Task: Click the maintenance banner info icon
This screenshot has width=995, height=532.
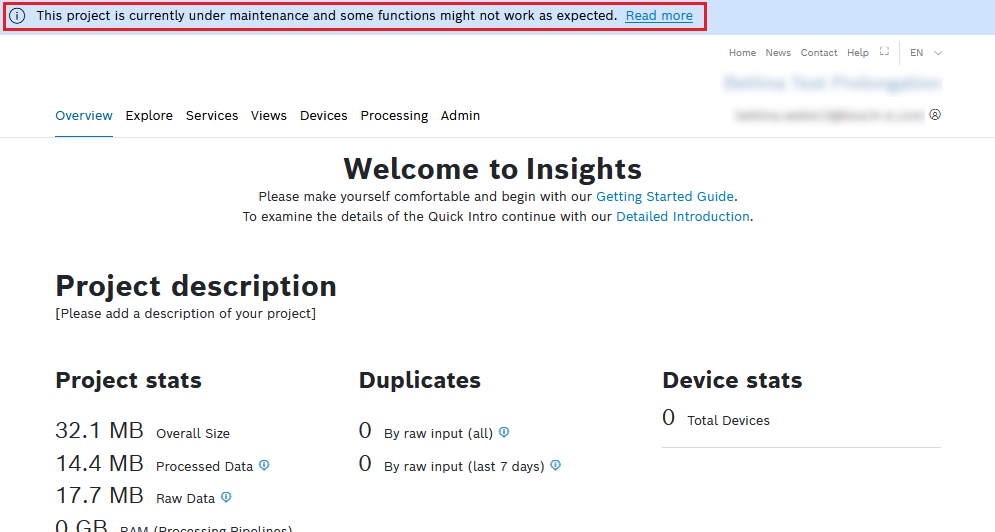Action: click(18, 16)
